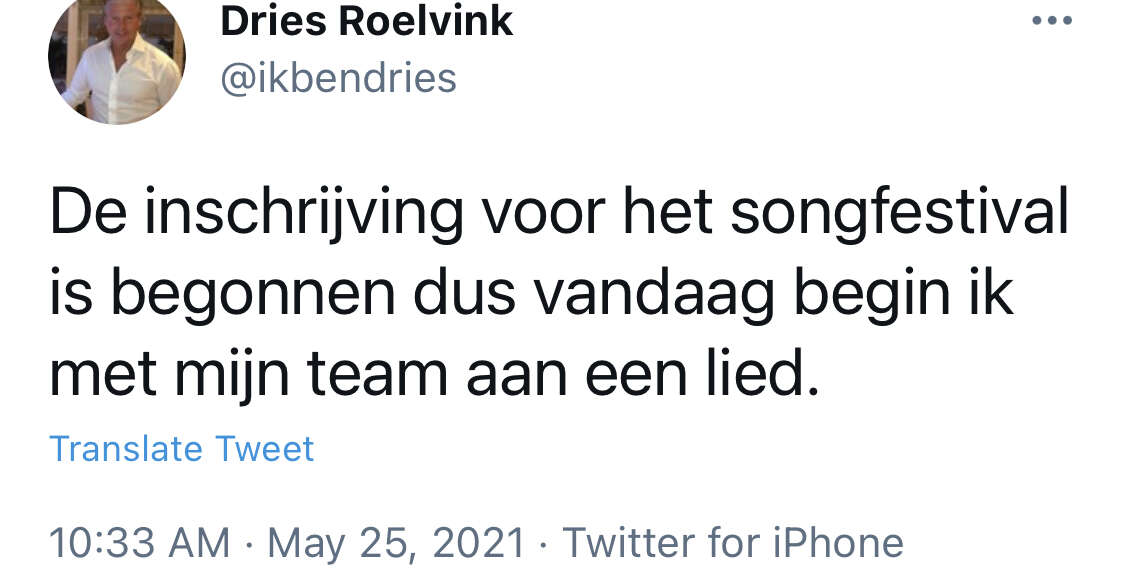Image resolution: width=1125 pixels, height=584 pixels.
Task: Select the May 25, 2021 date
Action: point(396,543)
